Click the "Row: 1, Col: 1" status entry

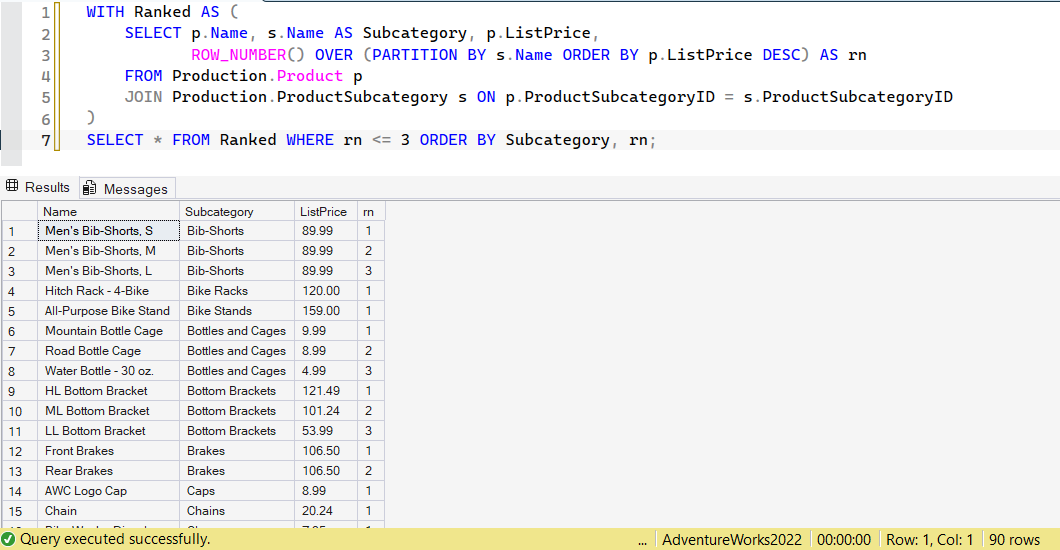[930, 539]
